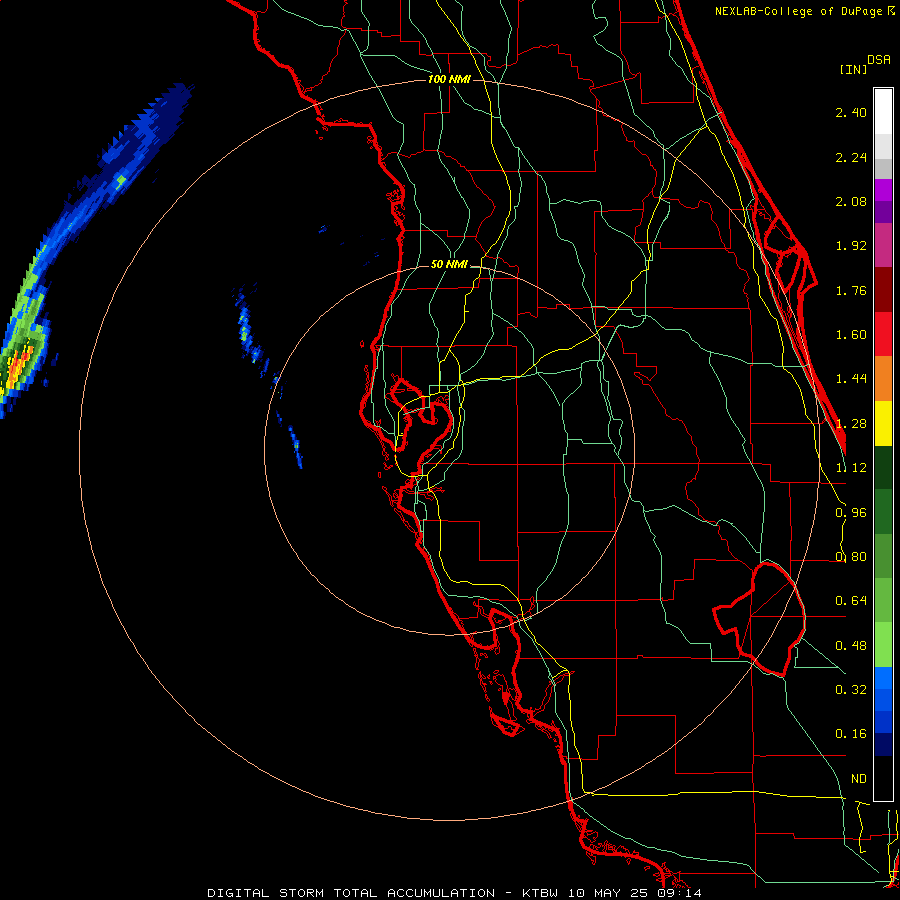
Task: Select the 2.24 legend value
Action: (851, 157)
